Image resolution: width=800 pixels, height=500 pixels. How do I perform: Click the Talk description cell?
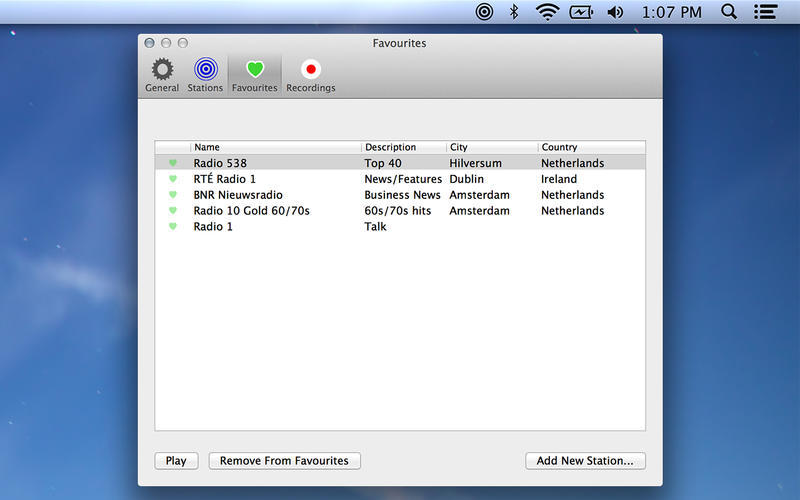pyautogui.click(x=375, y=226)
